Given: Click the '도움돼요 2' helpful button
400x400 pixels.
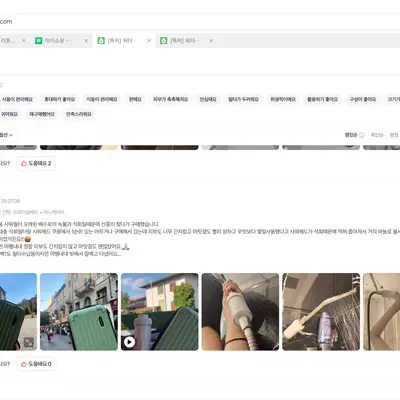Looking at the screenshot, I should (36, 163).
